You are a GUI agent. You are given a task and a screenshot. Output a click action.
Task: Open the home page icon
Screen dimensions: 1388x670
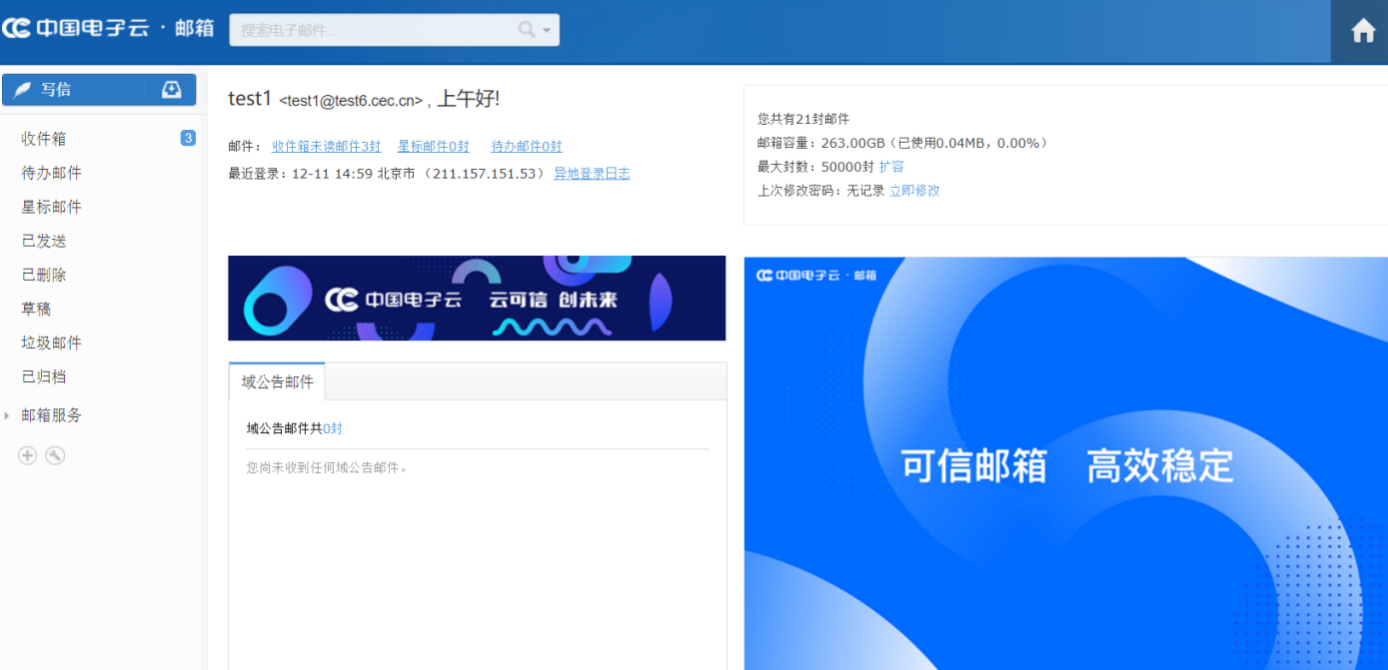1363,31
